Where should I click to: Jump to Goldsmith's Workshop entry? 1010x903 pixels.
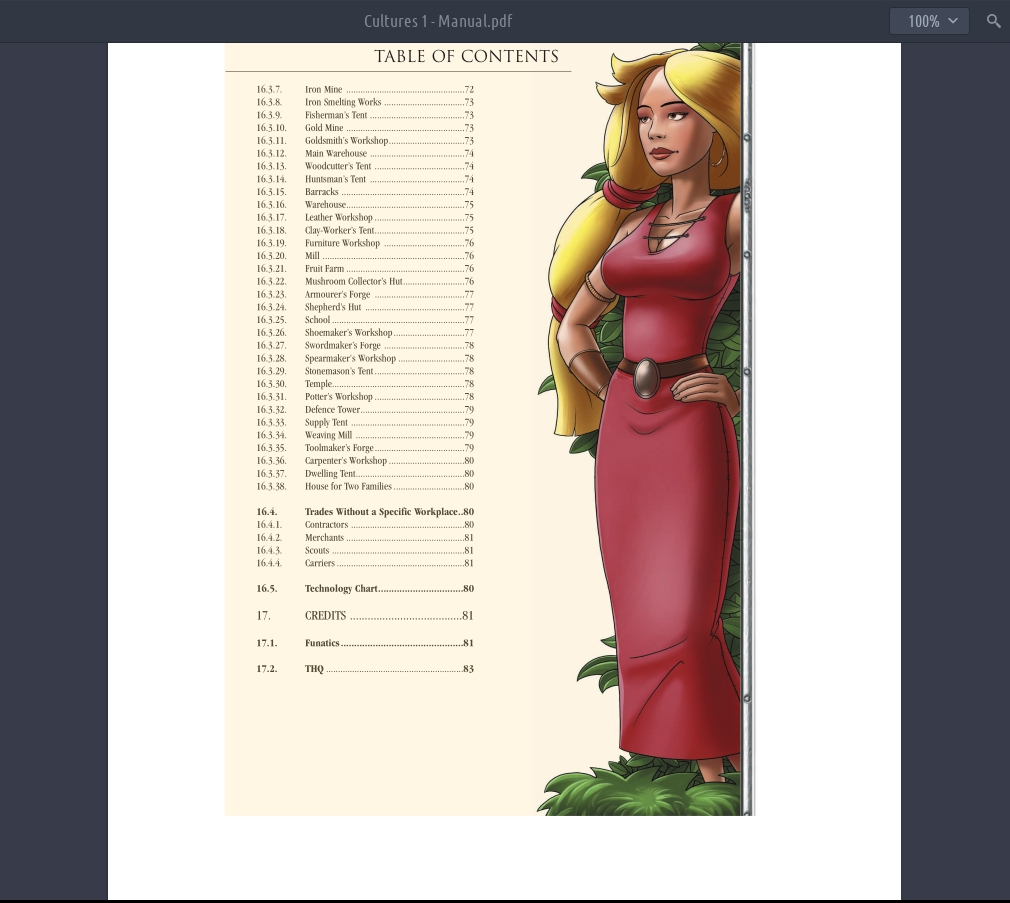coord(346,141)
